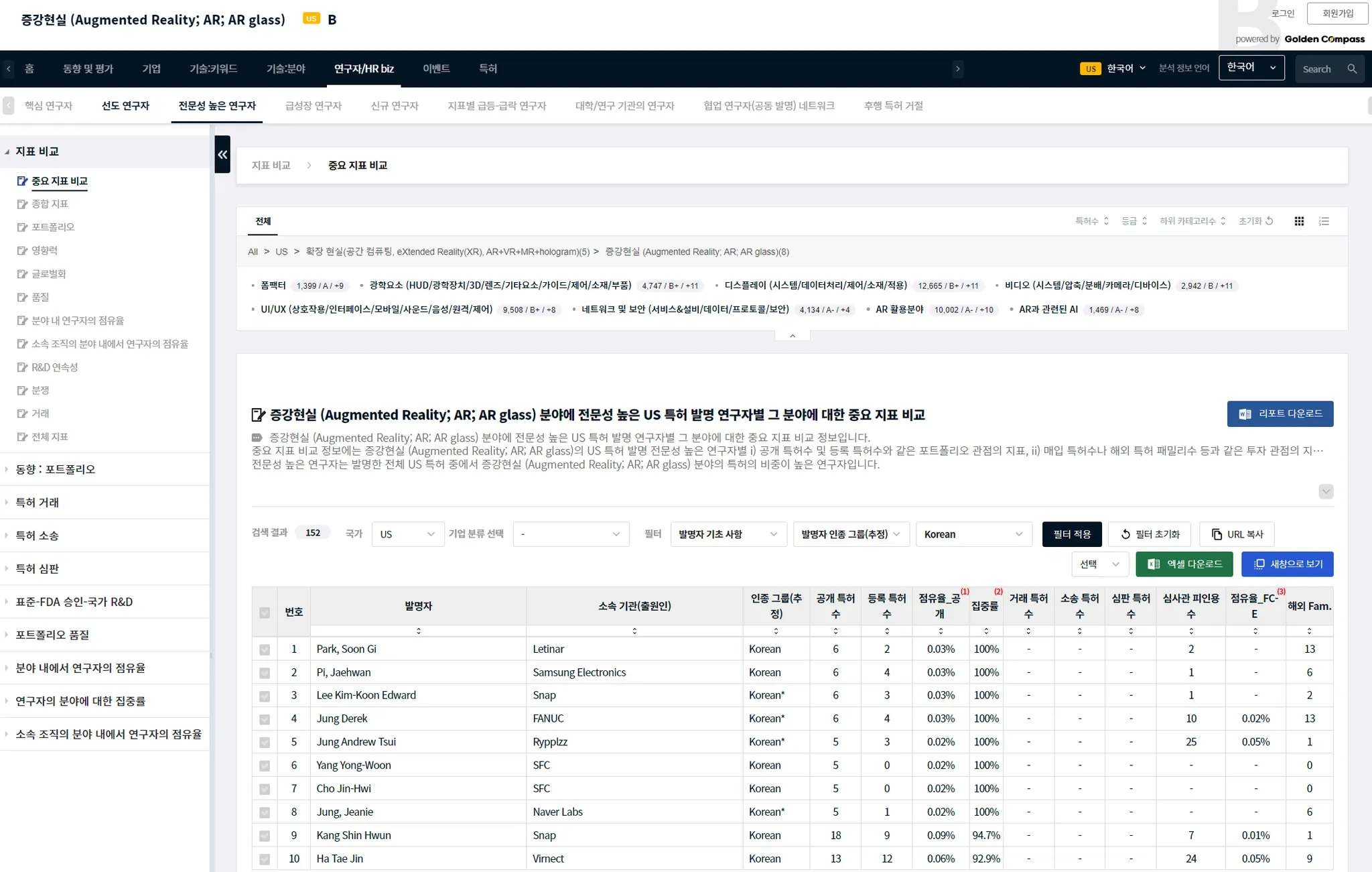Screen dimensions: 1372x872
Task: Open the 국가 US dropdown
Action: [407, 534]
